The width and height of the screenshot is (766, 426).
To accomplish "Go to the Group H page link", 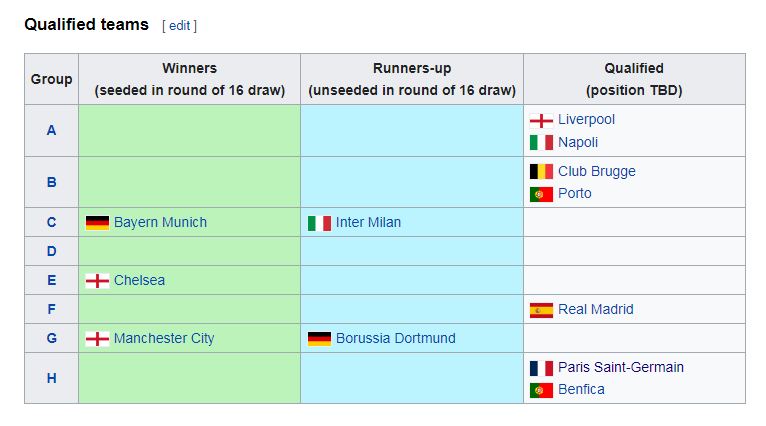I will pyautogui.click(x=51, y=378).
